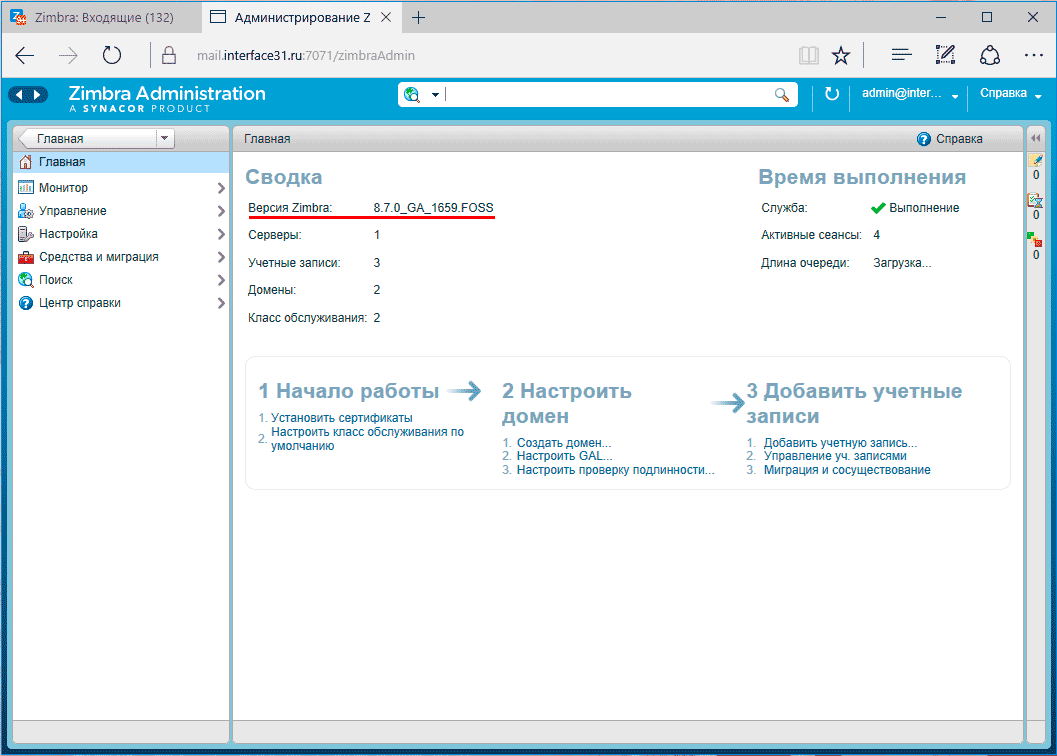
Task: Click the browser favorites star icon
Action: point(841,55)
